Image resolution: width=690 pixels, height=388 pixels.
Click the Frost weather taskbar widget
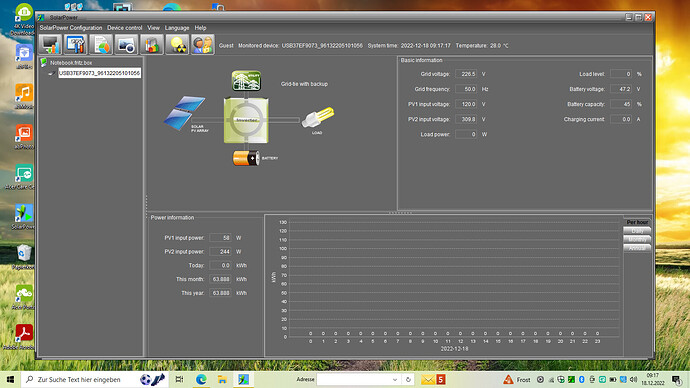coord(517,379)
